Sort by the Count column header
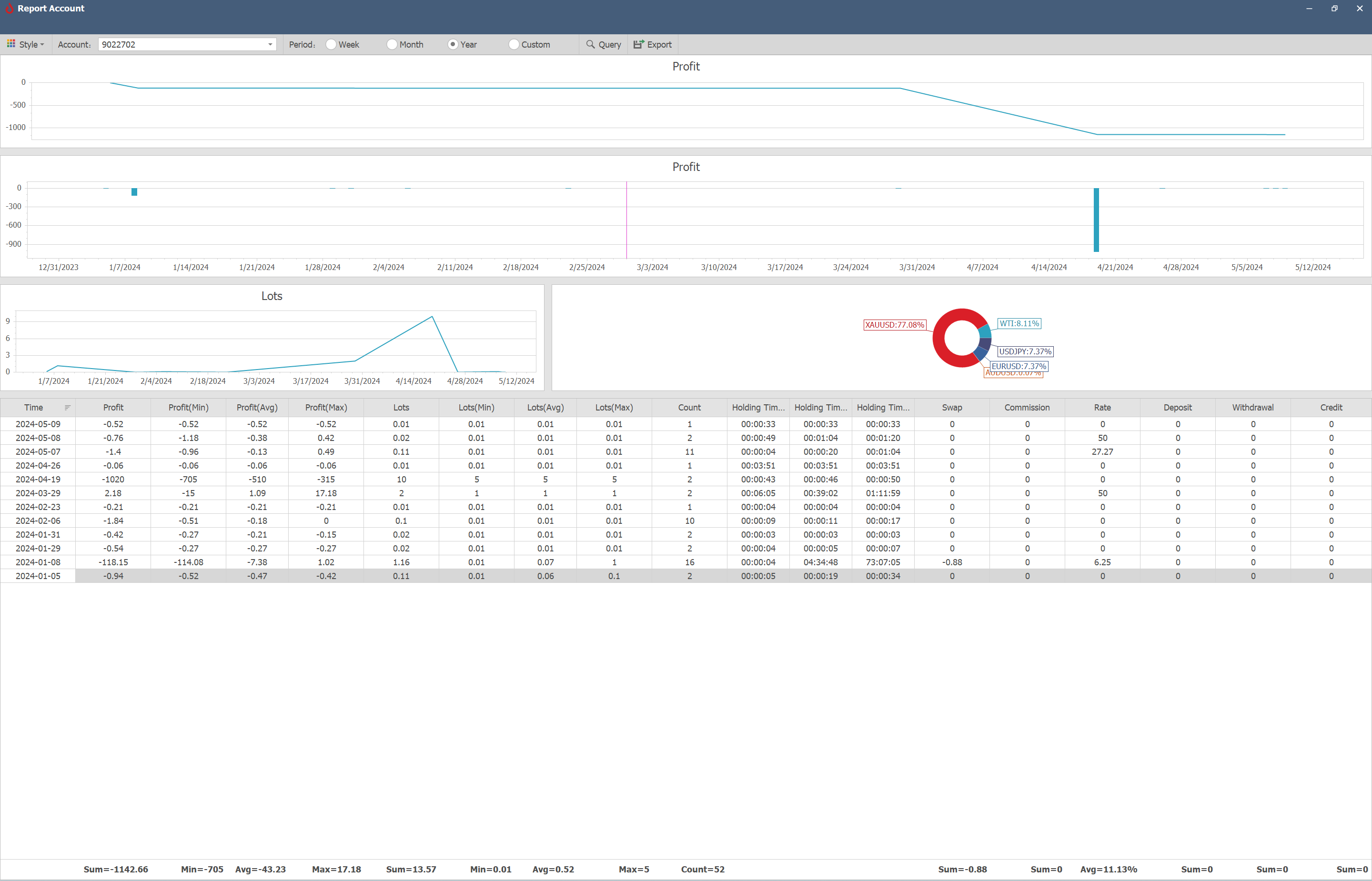Image resolution: width=1372 pixels, height=881 pixels. (x=689, y=407)
